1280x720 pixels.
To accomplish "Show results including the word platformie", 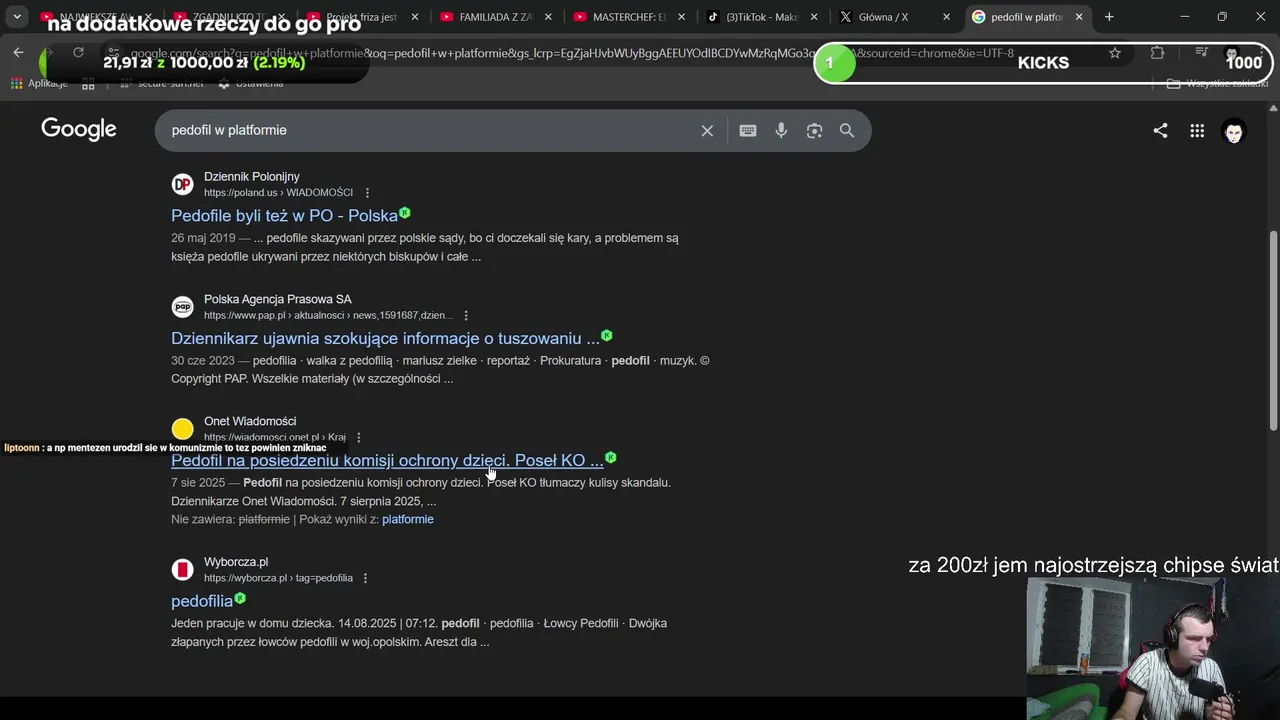I will pyautogui.click(x=408, y=520).
